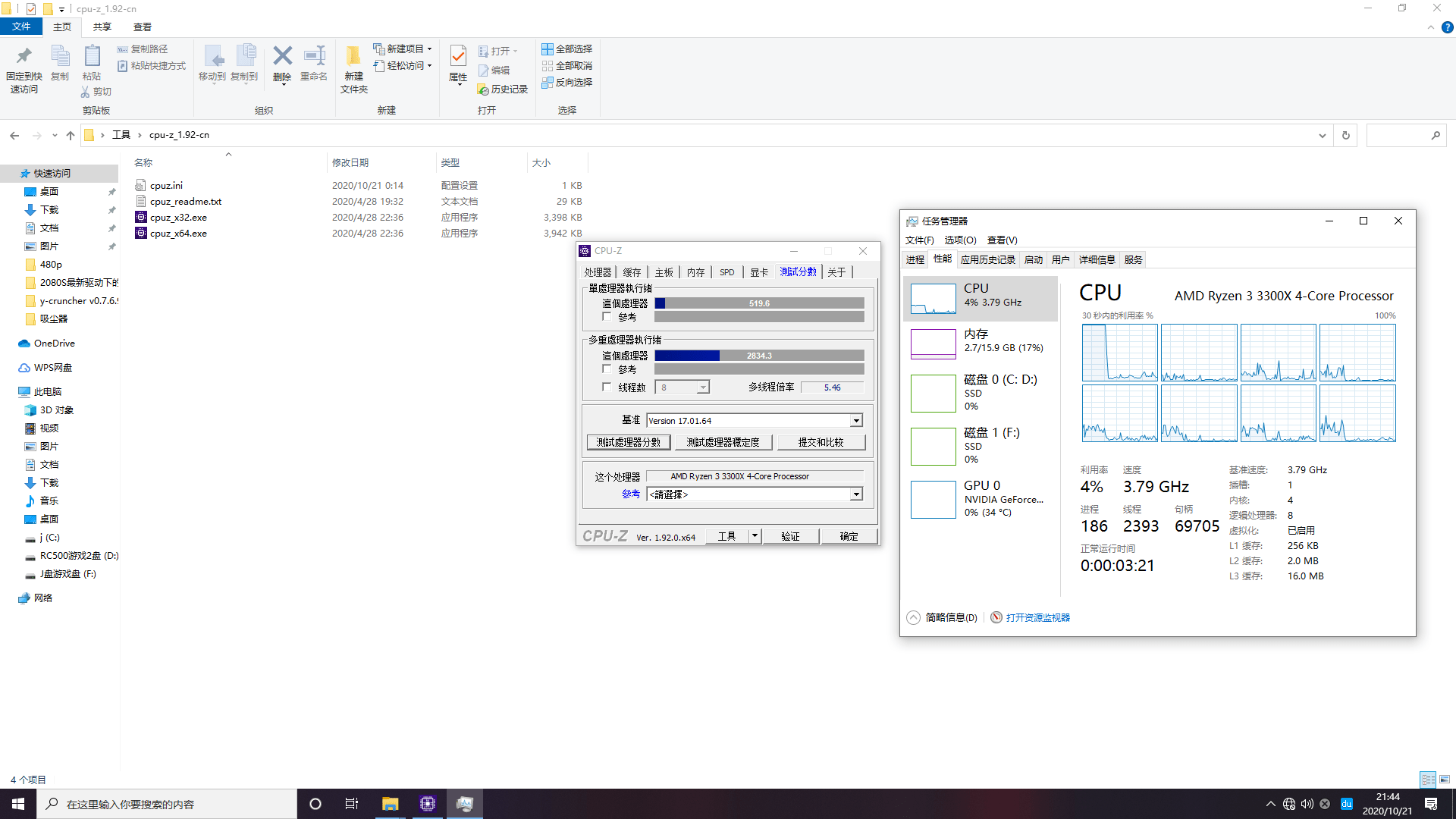Viewport: 1456px width, 819px height.
Task: Open the notification center icon
Action: 1431,804
